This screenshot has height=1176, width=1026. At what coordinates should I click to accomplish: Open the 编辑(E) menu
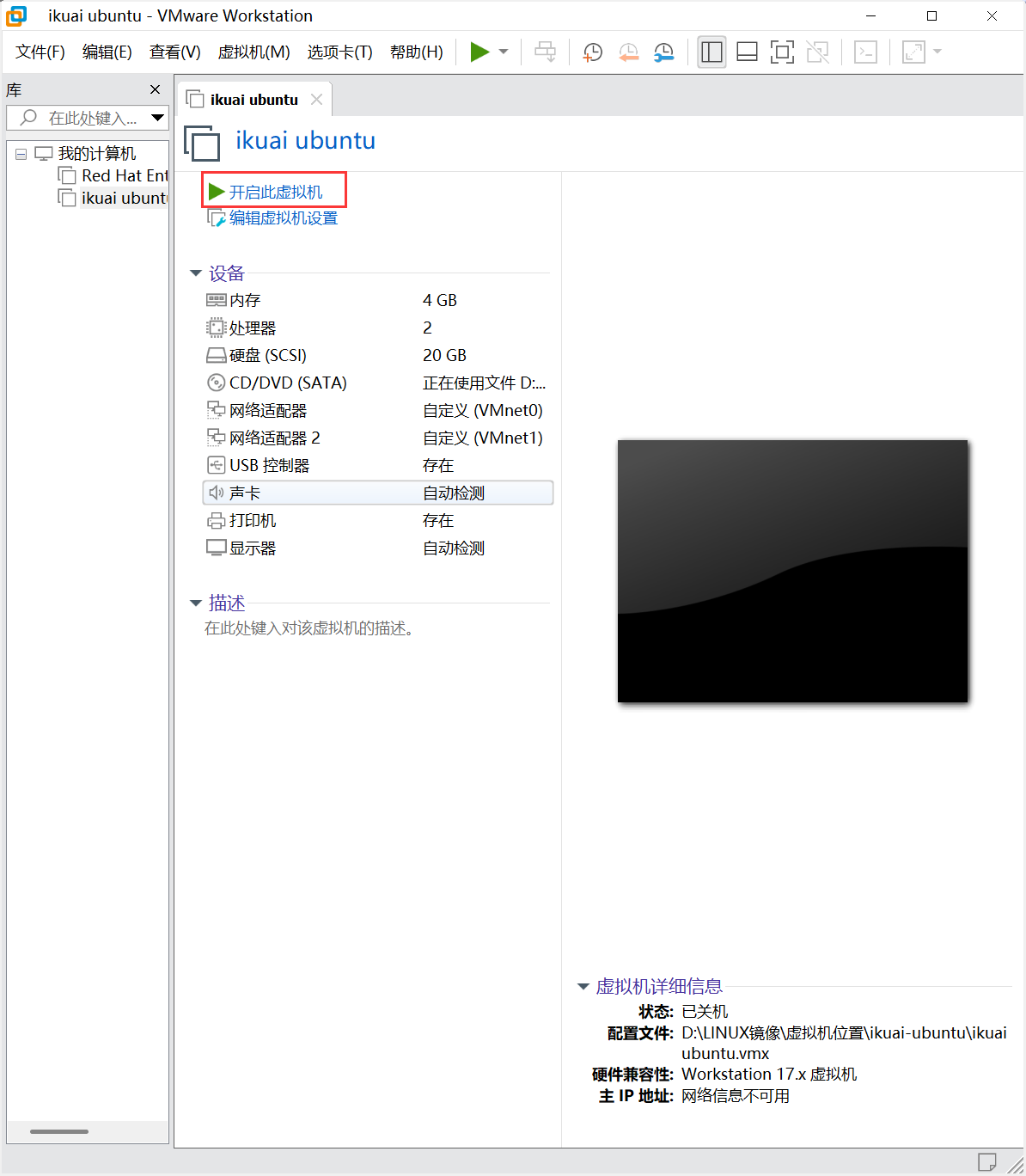click(107, 52)
